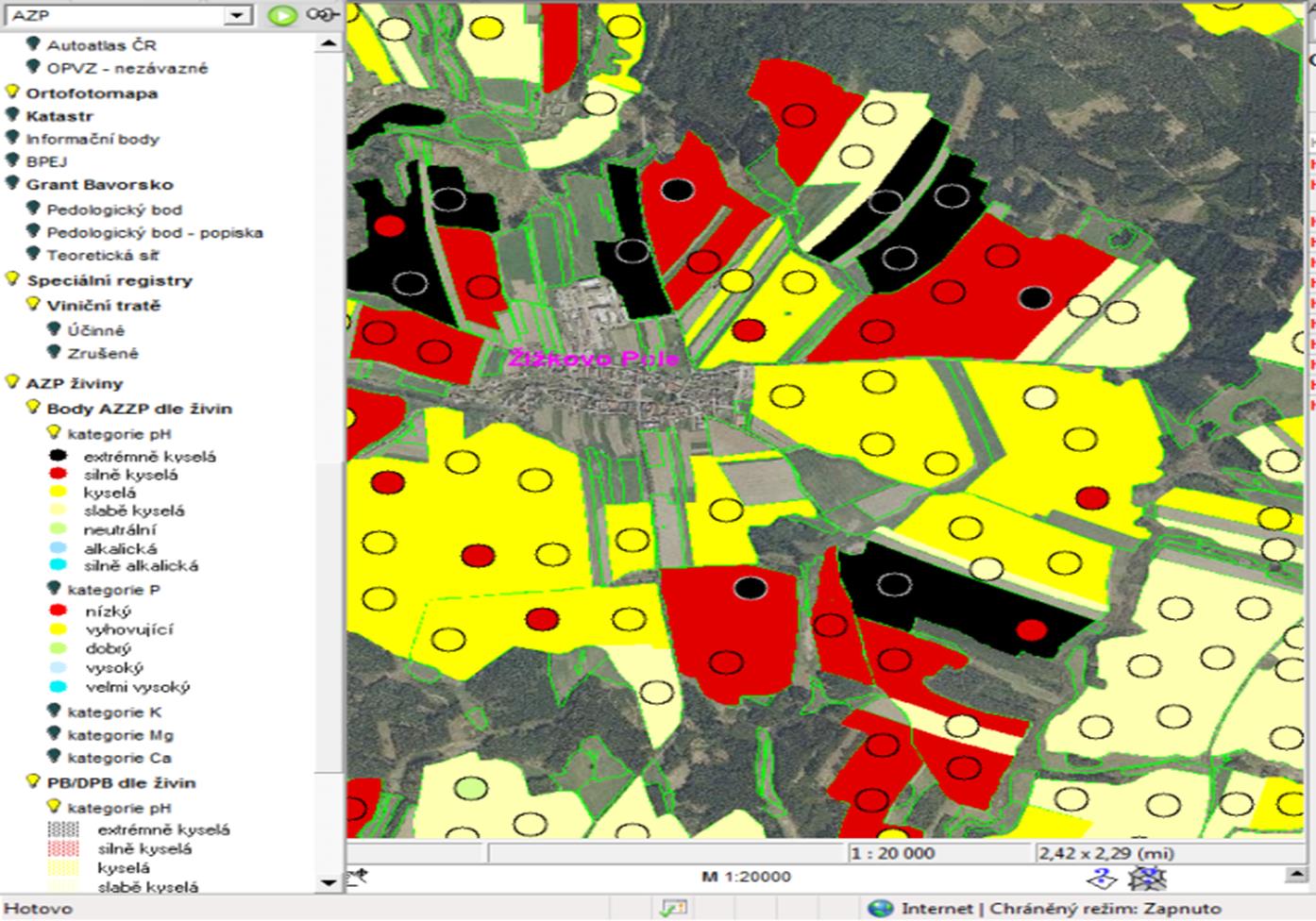The image size is (1316, 921).
Task: Turn on the Katastr layer bulb
Action: click(12, 115)
